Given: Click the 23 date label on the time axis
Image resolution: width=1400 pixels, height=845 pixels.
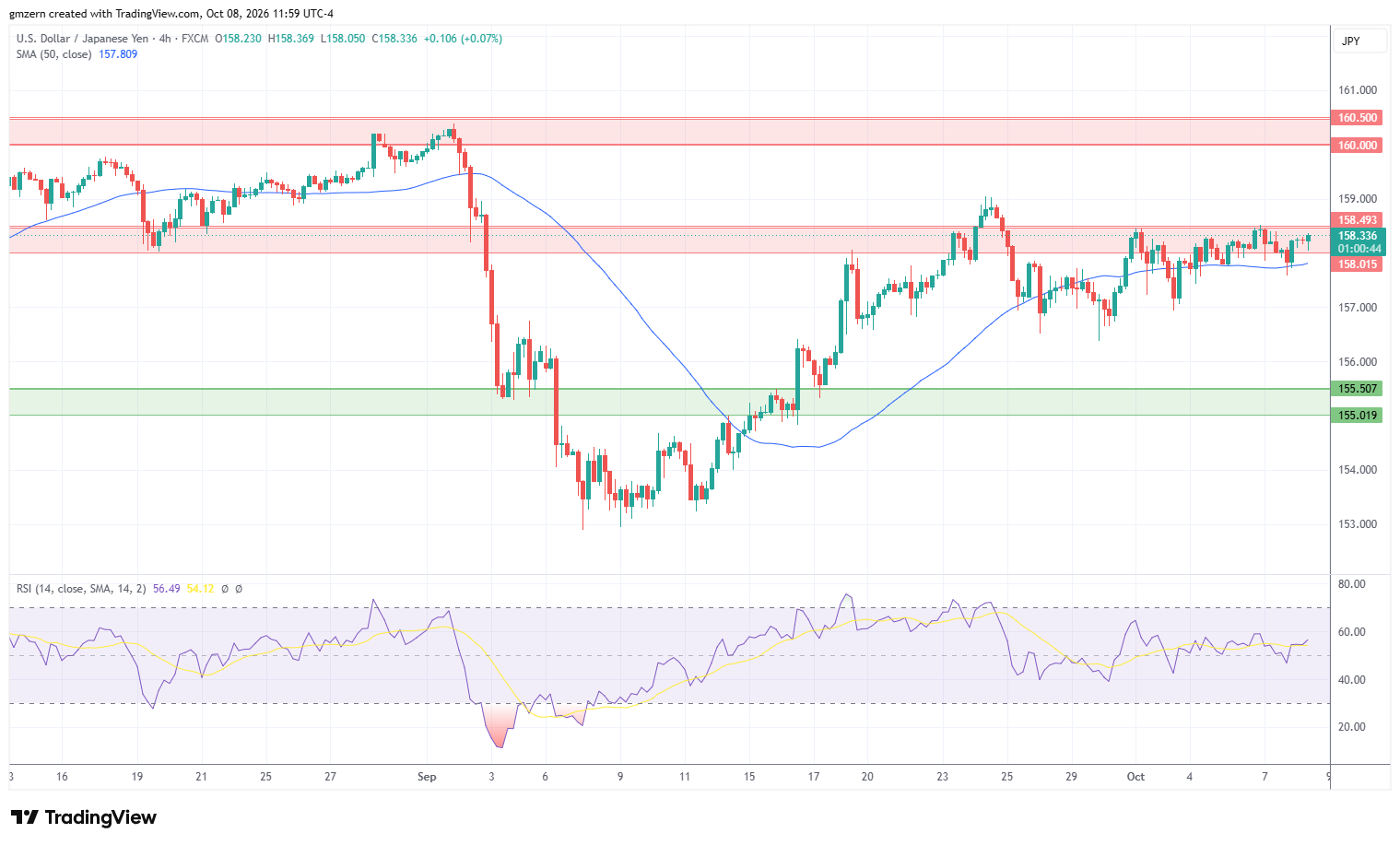Looking at the screenshot, I should pyautogui.click(x=943, y=777).
